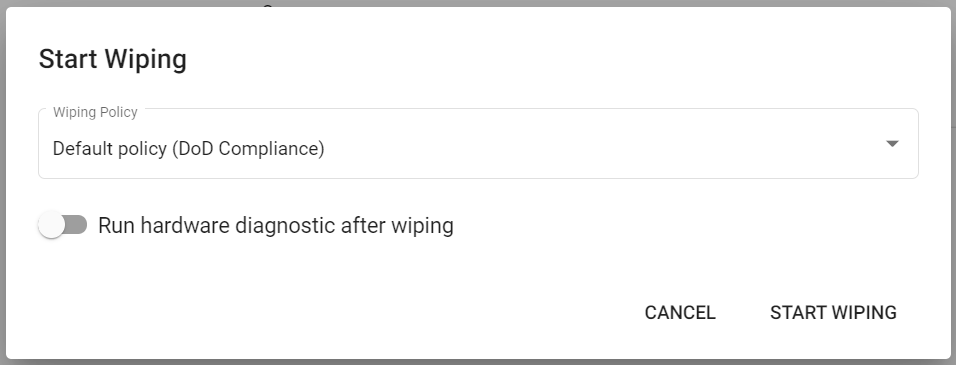This screenshot has width=956, height=365.
Task: Expand the policy list using the caret icon
Action: pos(892,144)
